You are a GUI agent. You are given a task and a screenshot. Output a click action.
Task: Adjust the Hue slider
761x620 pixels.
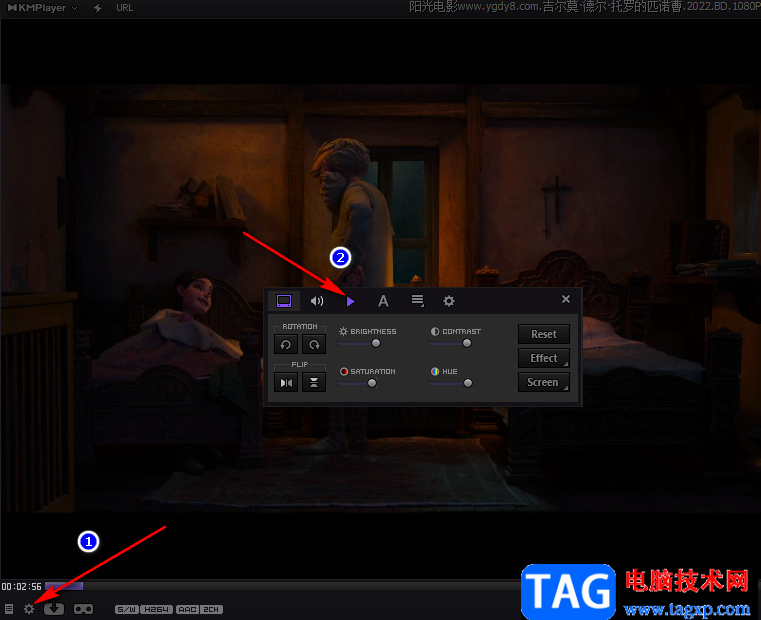[x=468, y=383]
